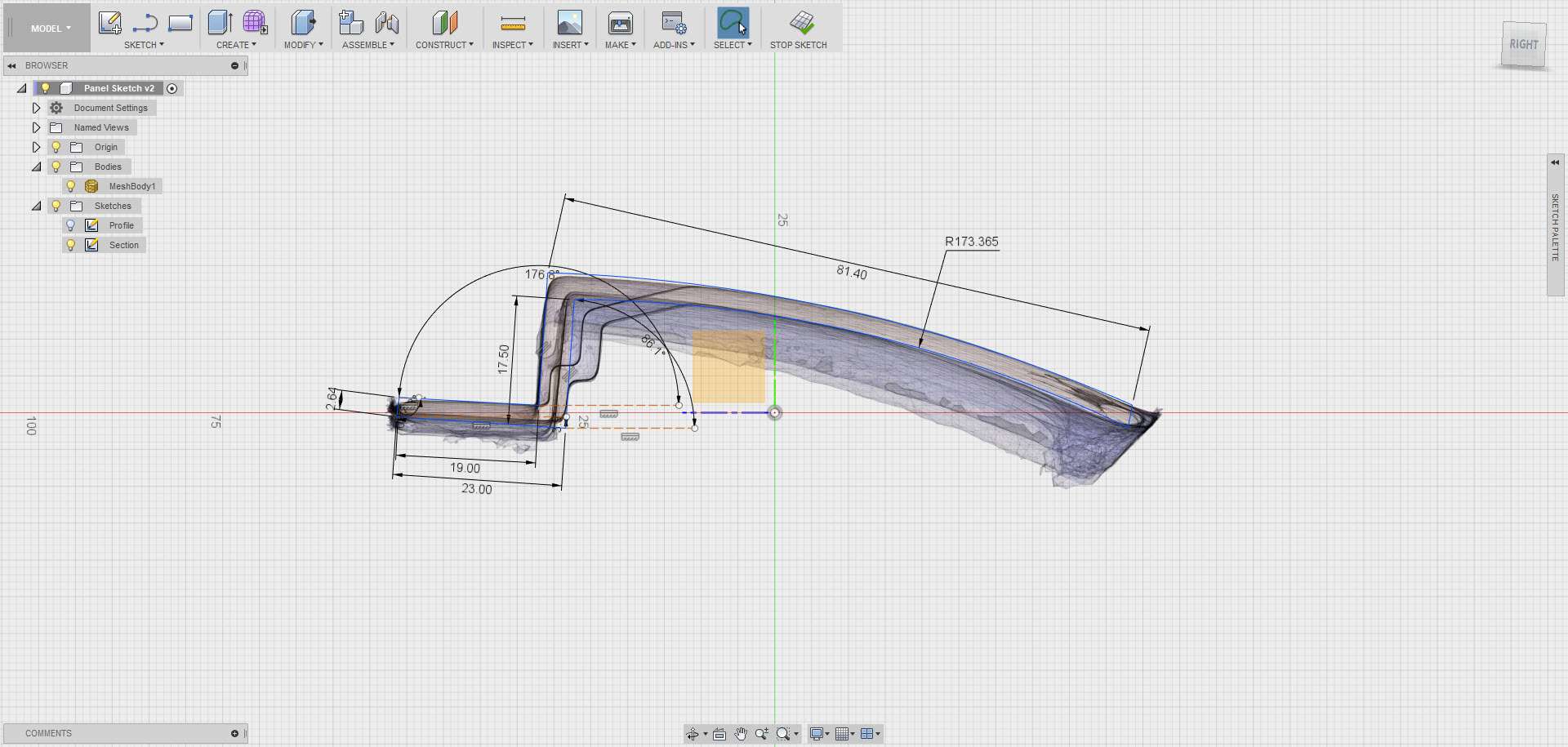The width and height of the screenshot is (1568, 747).
Task: Click the Stop Sketch icon
Action: (801, 23)
